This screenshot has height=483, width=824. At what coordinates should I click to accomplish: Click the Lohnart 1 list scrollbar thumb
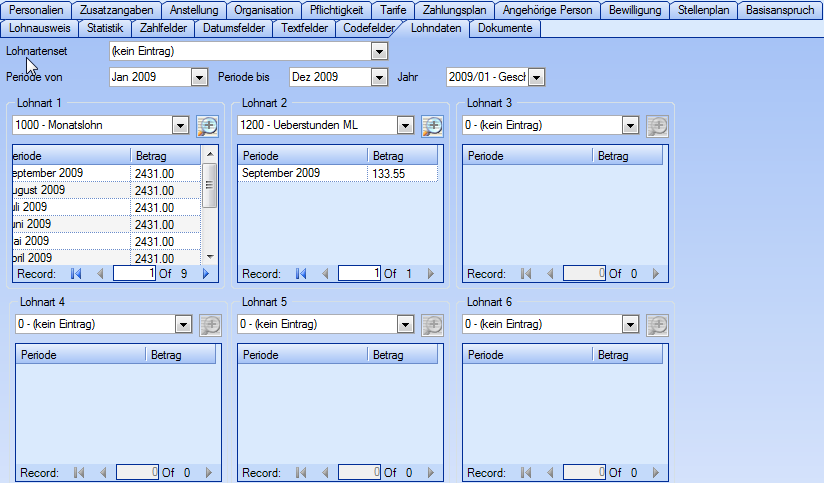210,186
